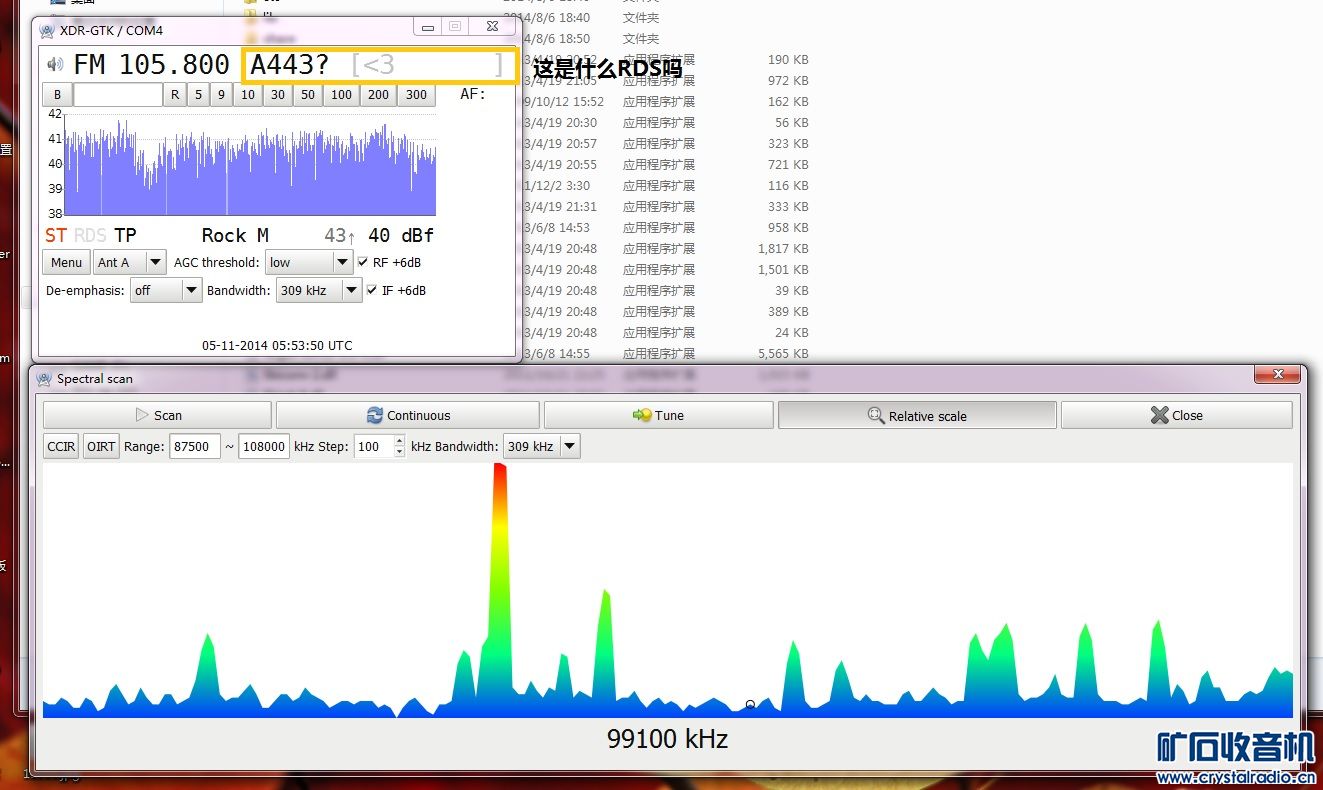The width and height of the screenshot is (1323, 790).
Task: Select the OIRT band preset
Action: coord(101,446)
